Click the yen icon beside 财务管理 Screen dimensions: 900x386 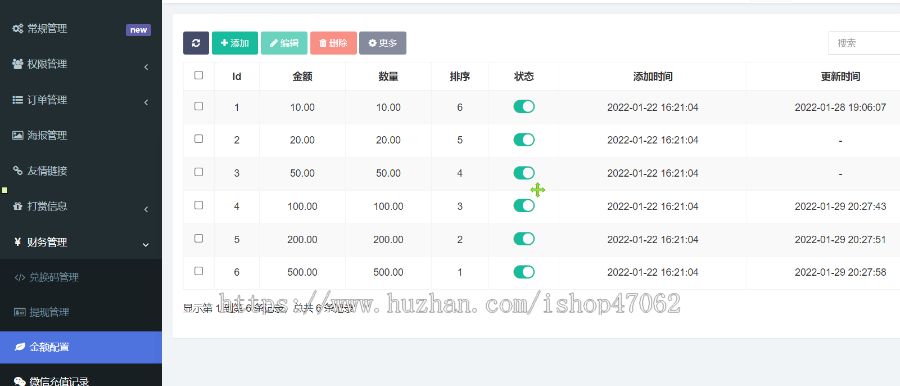pos(18,242)
